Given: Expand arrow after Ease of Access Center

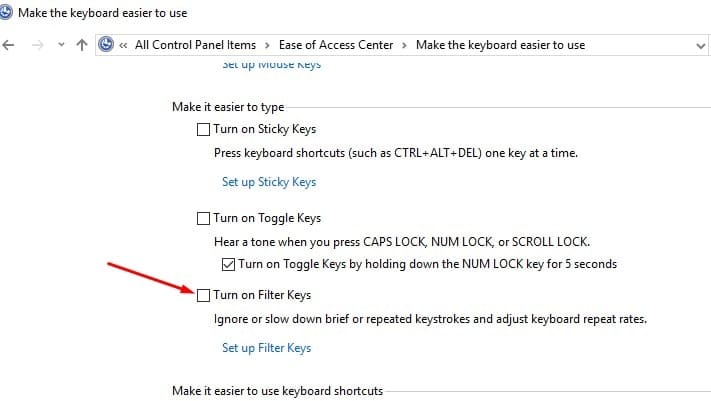Looking at the screenshot, I should [404, 45].
